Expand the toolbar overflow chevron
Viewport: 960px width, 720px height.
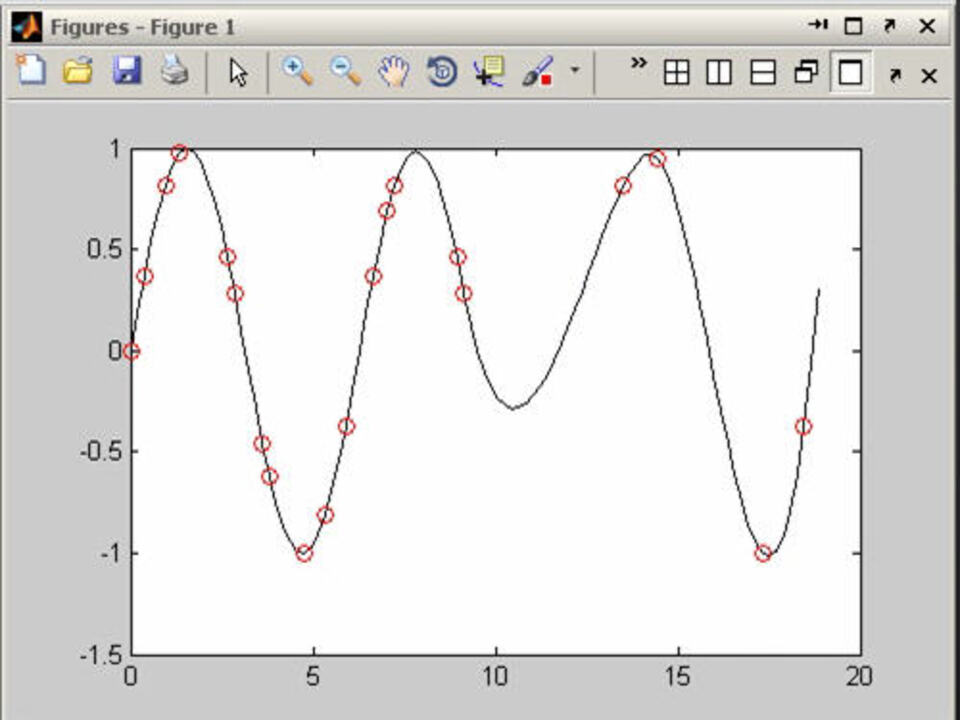(638, 64)
